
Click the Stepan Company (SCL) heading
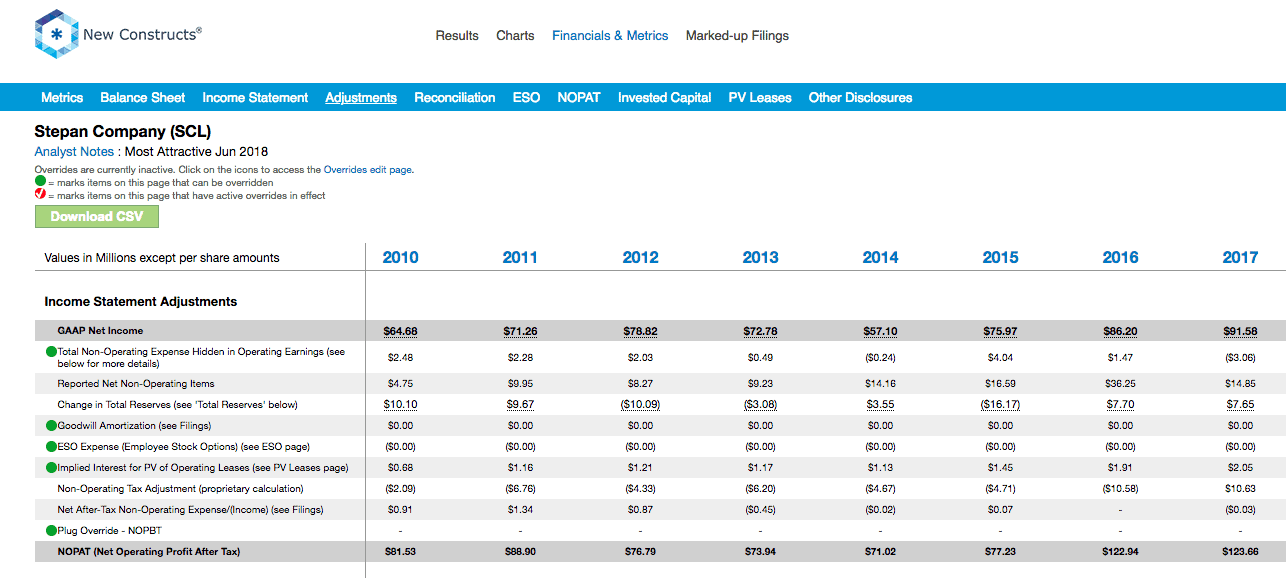pyautogui.click(x=123, y=131)
